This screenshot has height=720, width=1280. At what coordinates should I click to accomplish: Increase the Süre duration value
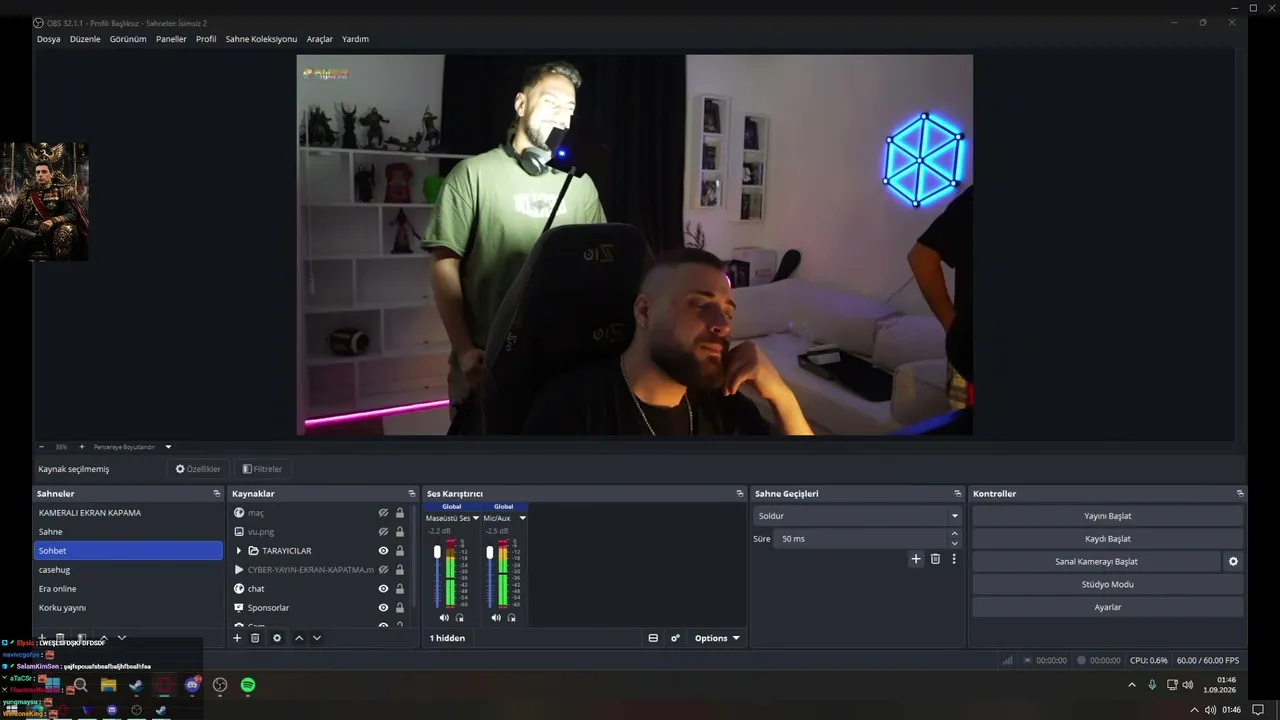click(955, 534)
